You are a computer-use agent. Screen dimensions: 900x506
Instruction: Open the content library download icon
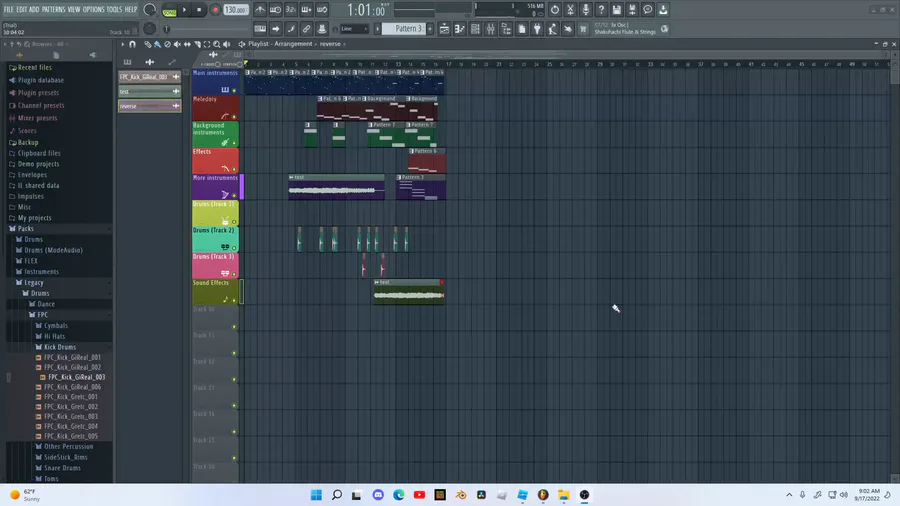click(663, 10)
